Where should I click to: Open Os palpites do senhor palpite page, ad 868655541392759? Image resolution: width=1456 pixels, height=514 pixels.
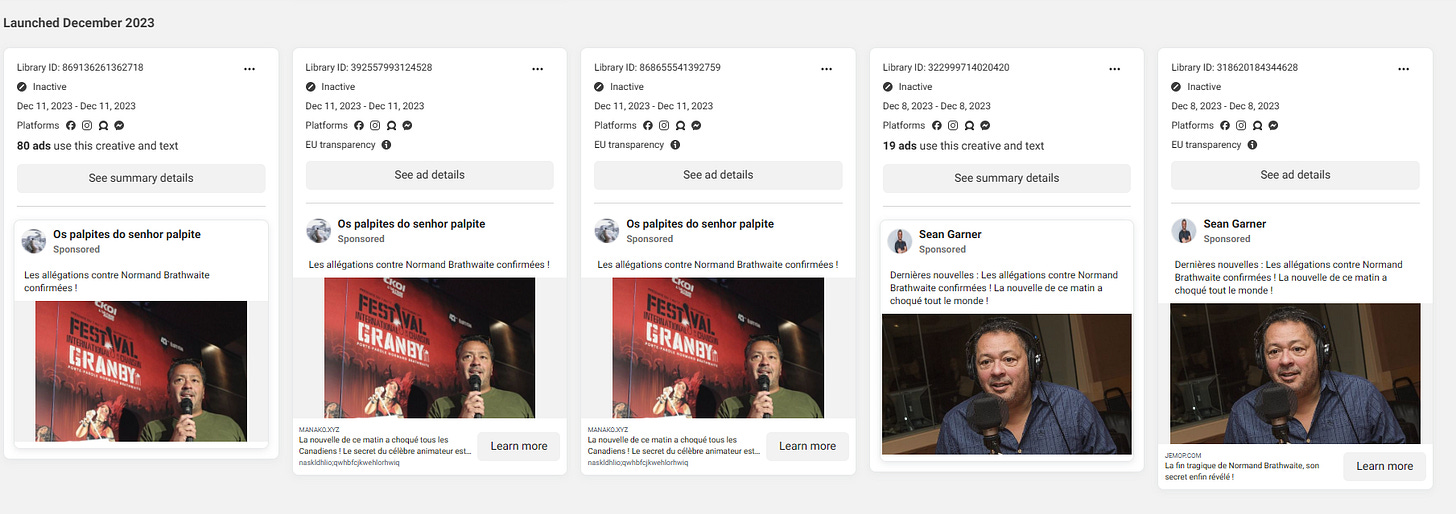[x=700, y=224]
